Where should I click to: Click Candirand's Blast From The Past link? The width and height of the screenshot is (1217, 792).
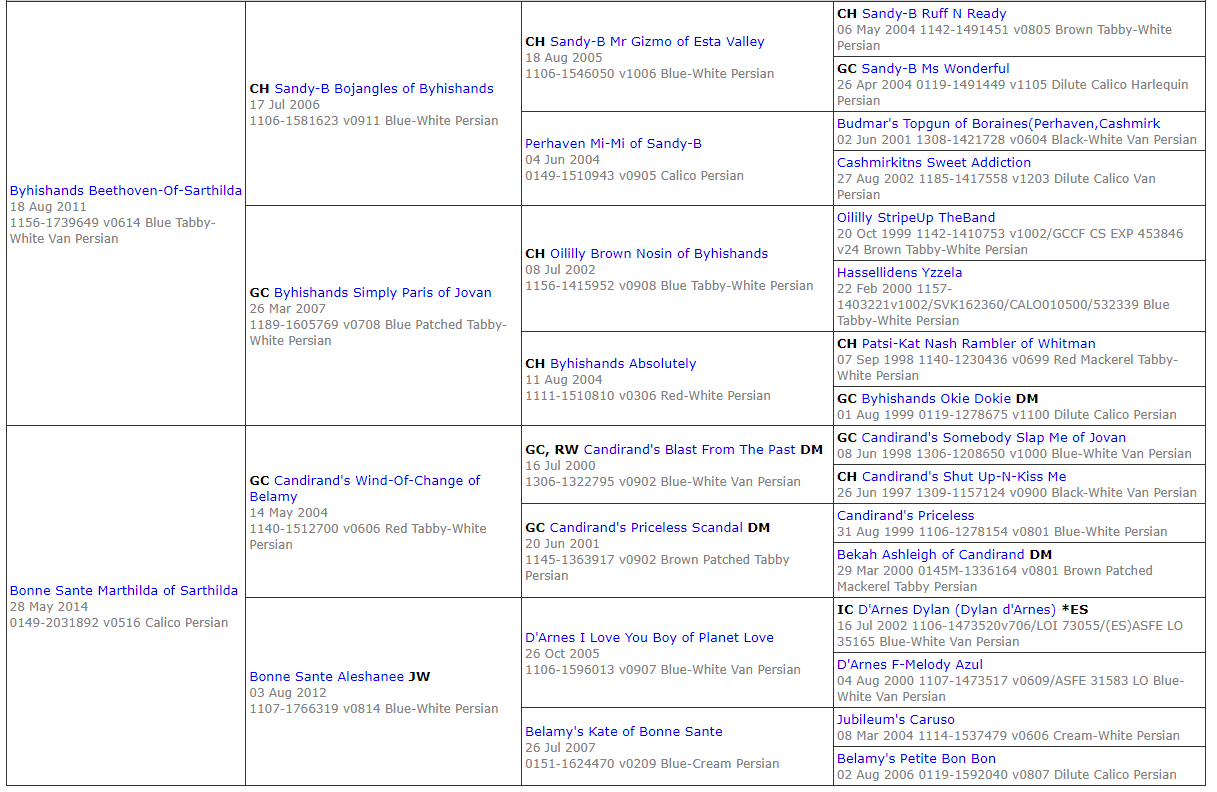coord(689,450)
